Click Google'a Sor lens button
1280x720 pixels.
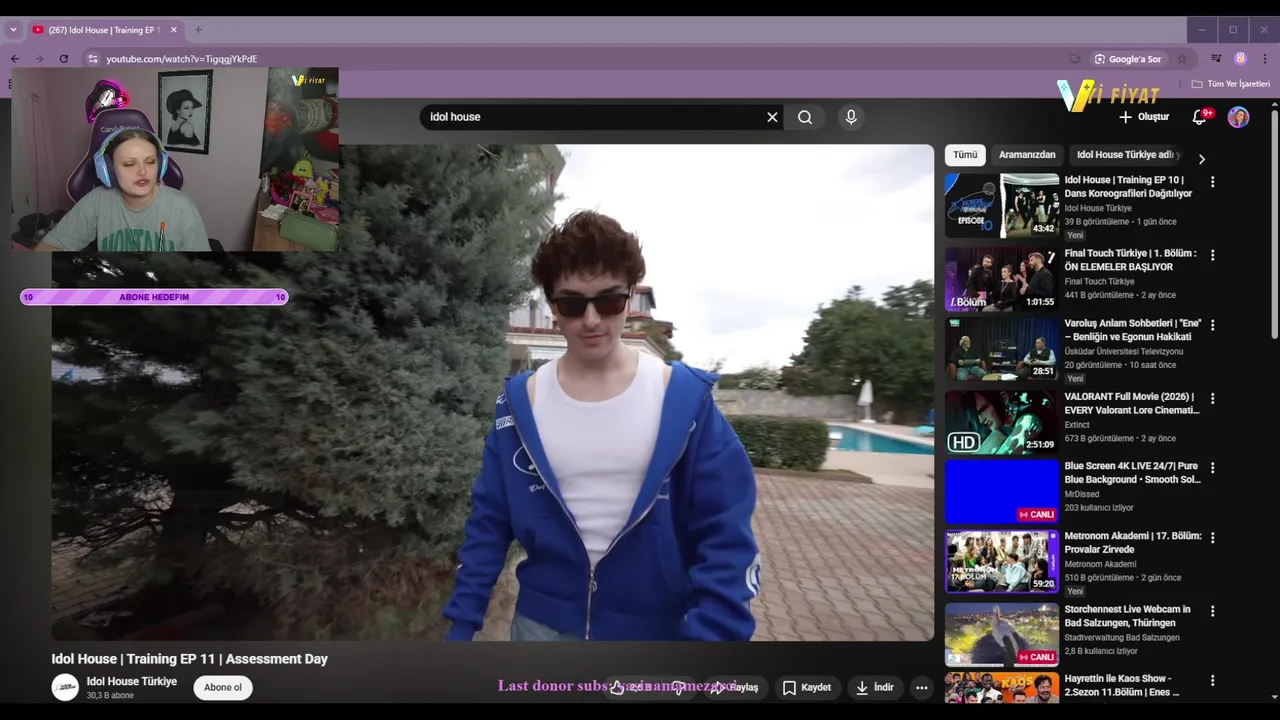[1128, 59]
